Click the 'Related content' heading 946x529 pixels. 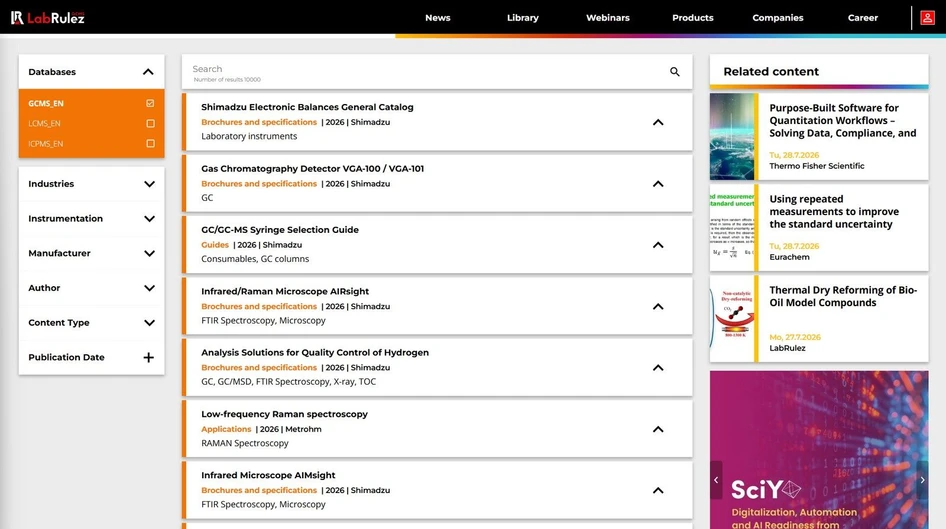tap(771, 71)
